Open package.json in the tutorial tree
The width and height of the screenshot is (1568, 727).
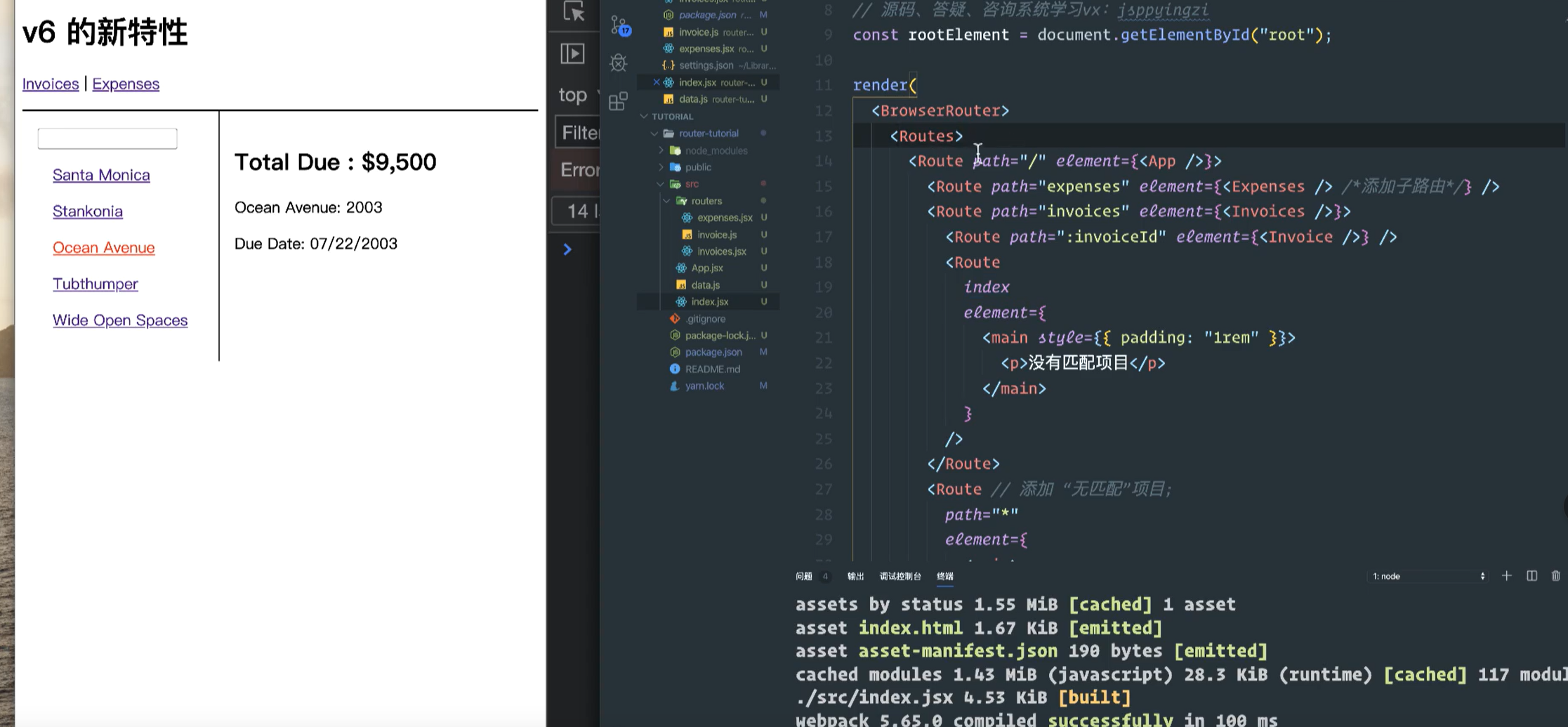tap(713, 352)
